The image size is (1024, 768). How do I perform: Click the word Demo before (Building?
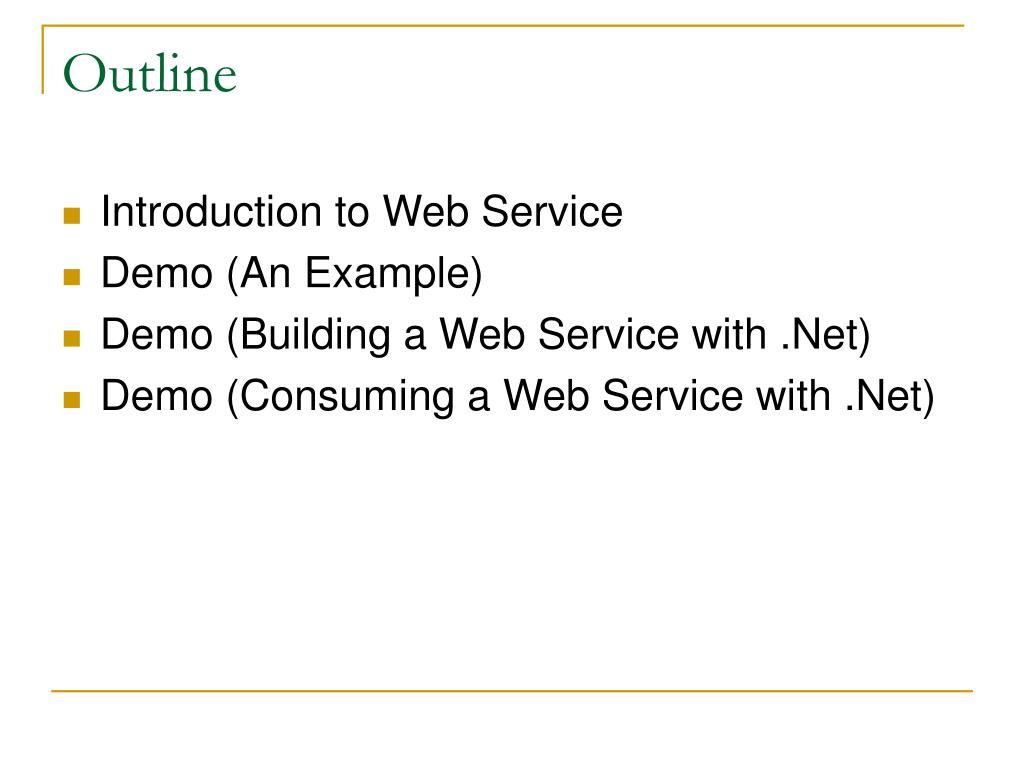coord(157,334)
